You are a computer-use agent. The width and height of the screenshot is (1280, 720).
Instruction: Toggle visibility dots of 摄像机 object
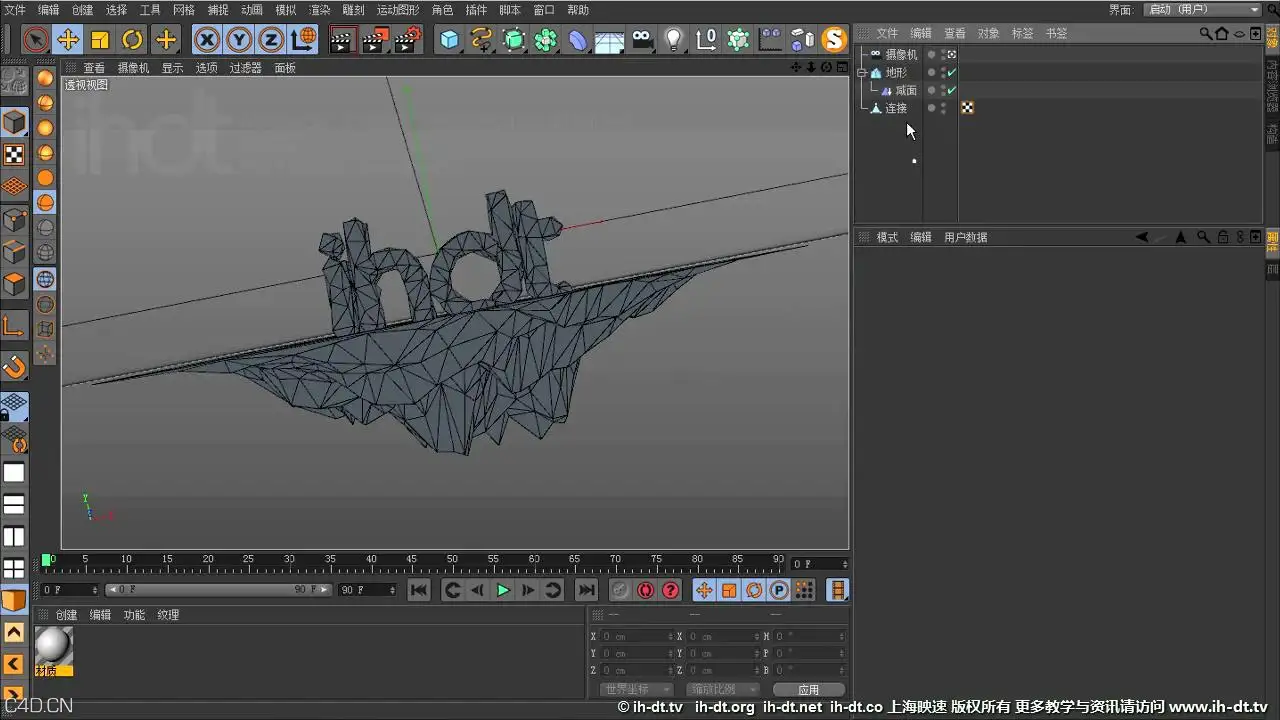point(943,55)
